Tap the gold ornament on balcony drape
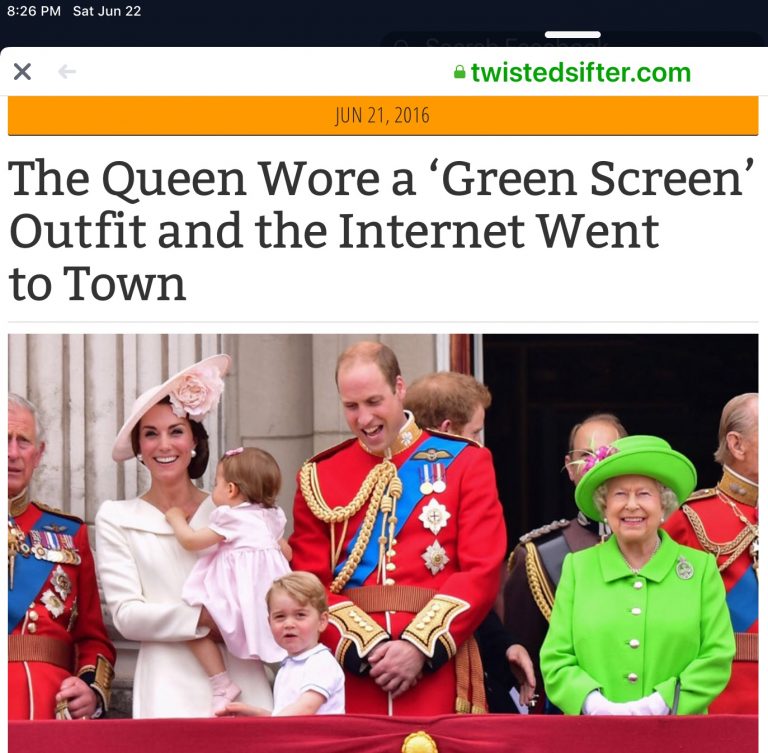Screen dimensions: 768x753 (x=419, y=742)
